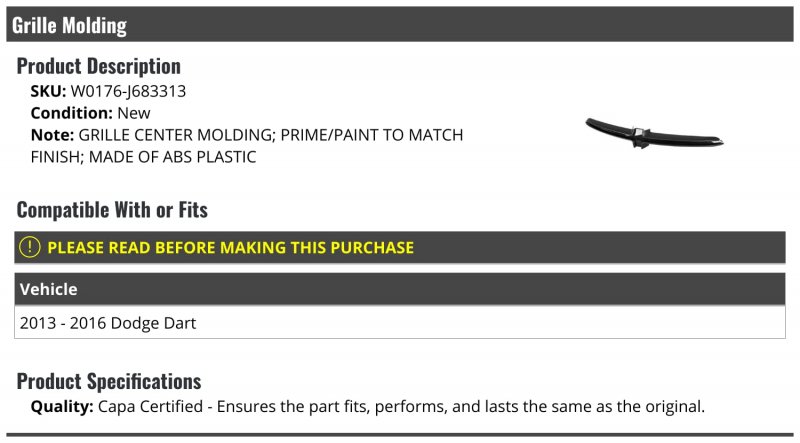Click the Product Specifications heading
The height and width of the screenshot is (443, 800).
109,382
